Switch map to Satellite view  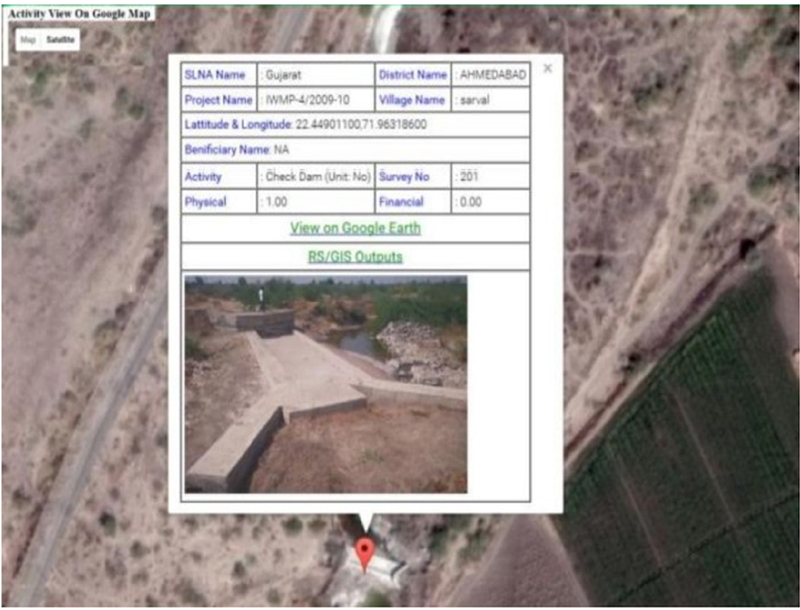pyautogui.click(x=60, y=40)
